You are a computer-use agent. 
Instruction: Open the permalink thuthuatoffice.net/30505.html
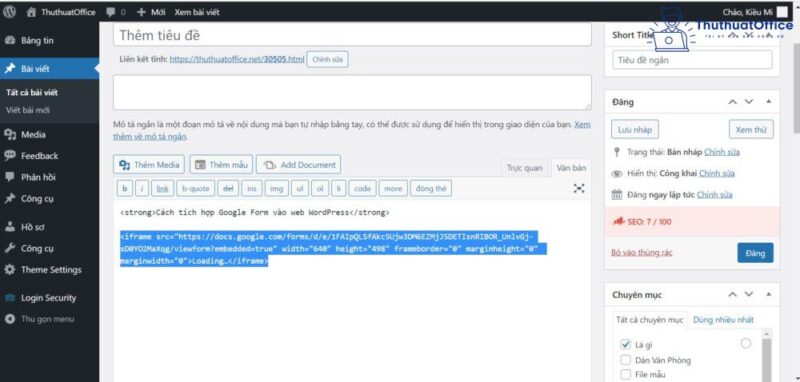point(237,59)
